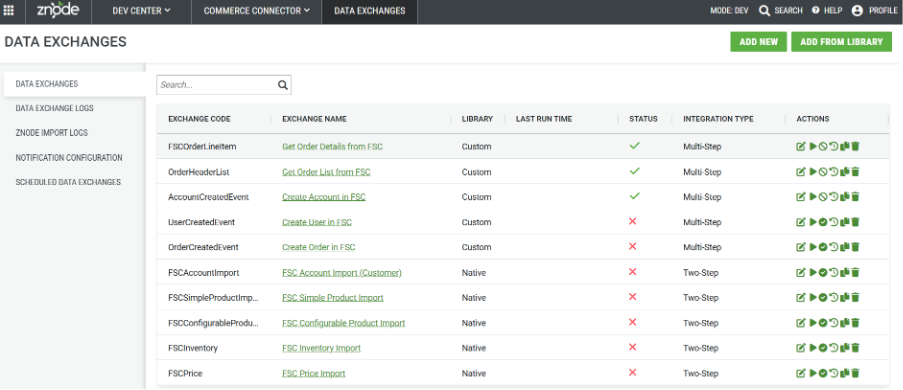Viewport: 903px width, 390px height.
Task: Open Data Exchange Logs
Action: point(54,108)
